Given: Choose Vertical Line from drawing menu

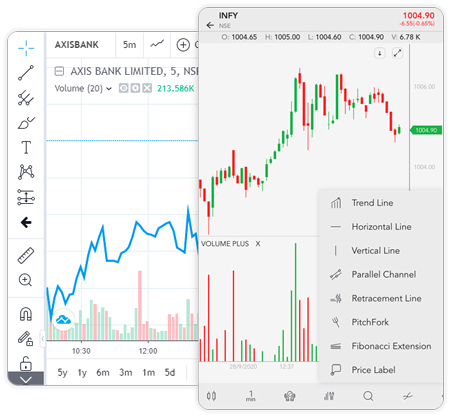Looking at the screenshot, I should point(381,251).
